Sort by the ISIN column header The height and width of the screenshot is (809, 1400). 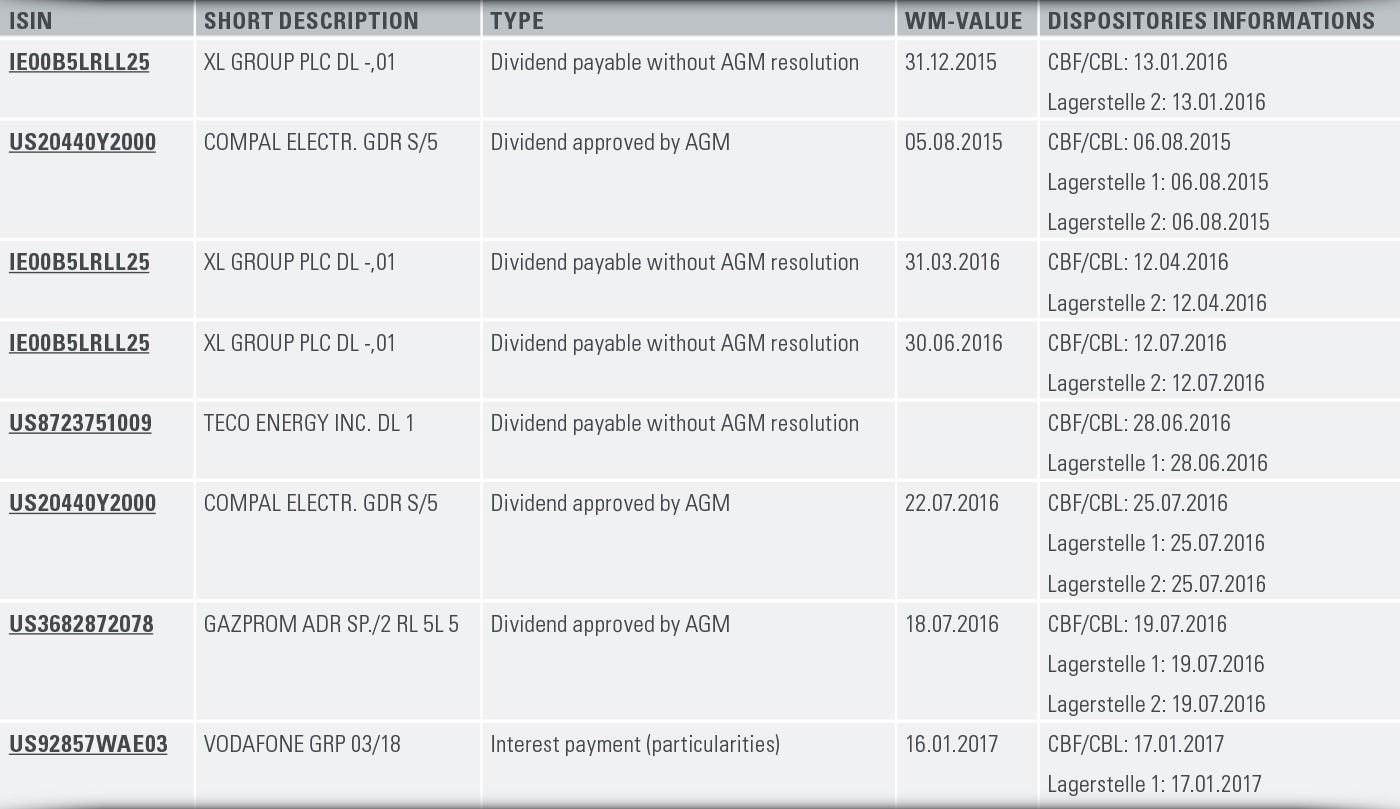click(30, 21)
